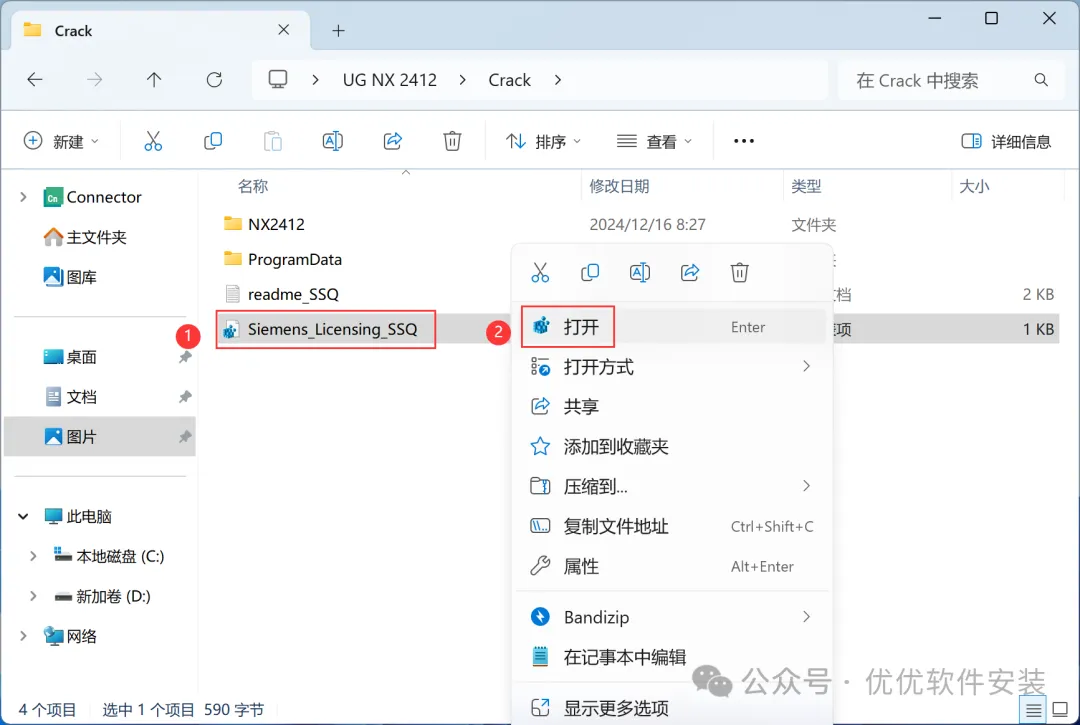Open 图库 in the sidebar

70,277
